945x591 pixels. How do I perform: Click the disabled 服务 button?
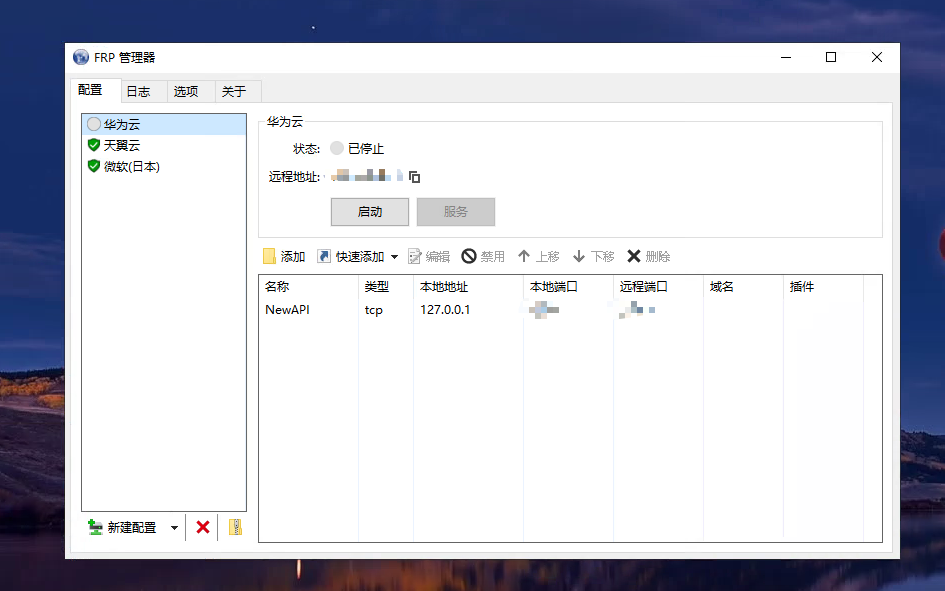point(456,211)
